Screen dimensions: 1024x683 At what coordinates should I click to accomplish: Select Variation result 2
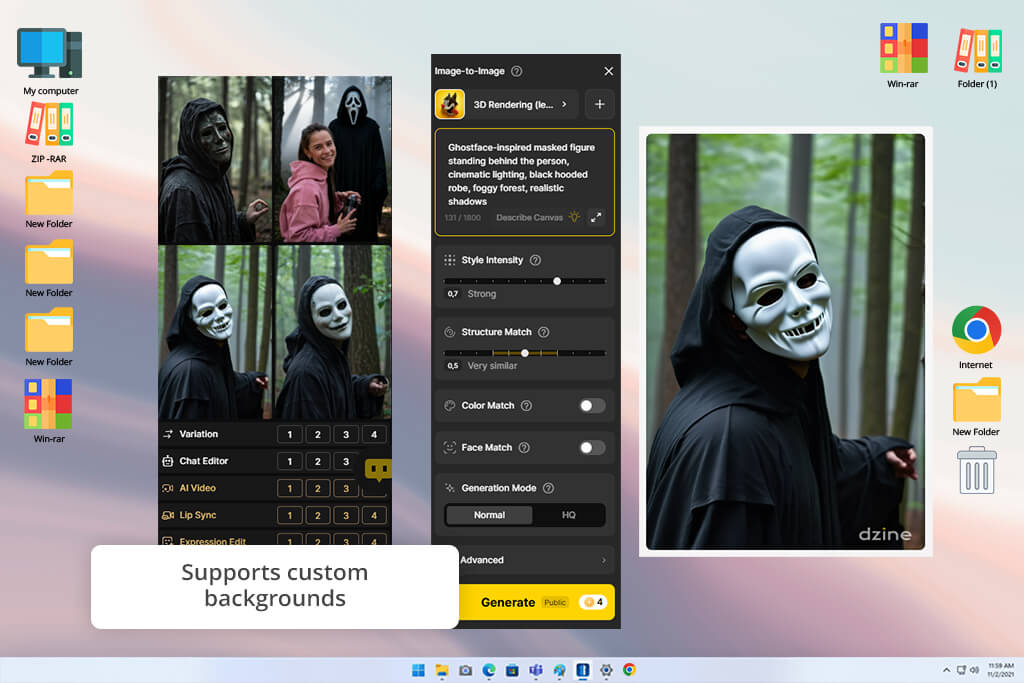tap(318, 434)
